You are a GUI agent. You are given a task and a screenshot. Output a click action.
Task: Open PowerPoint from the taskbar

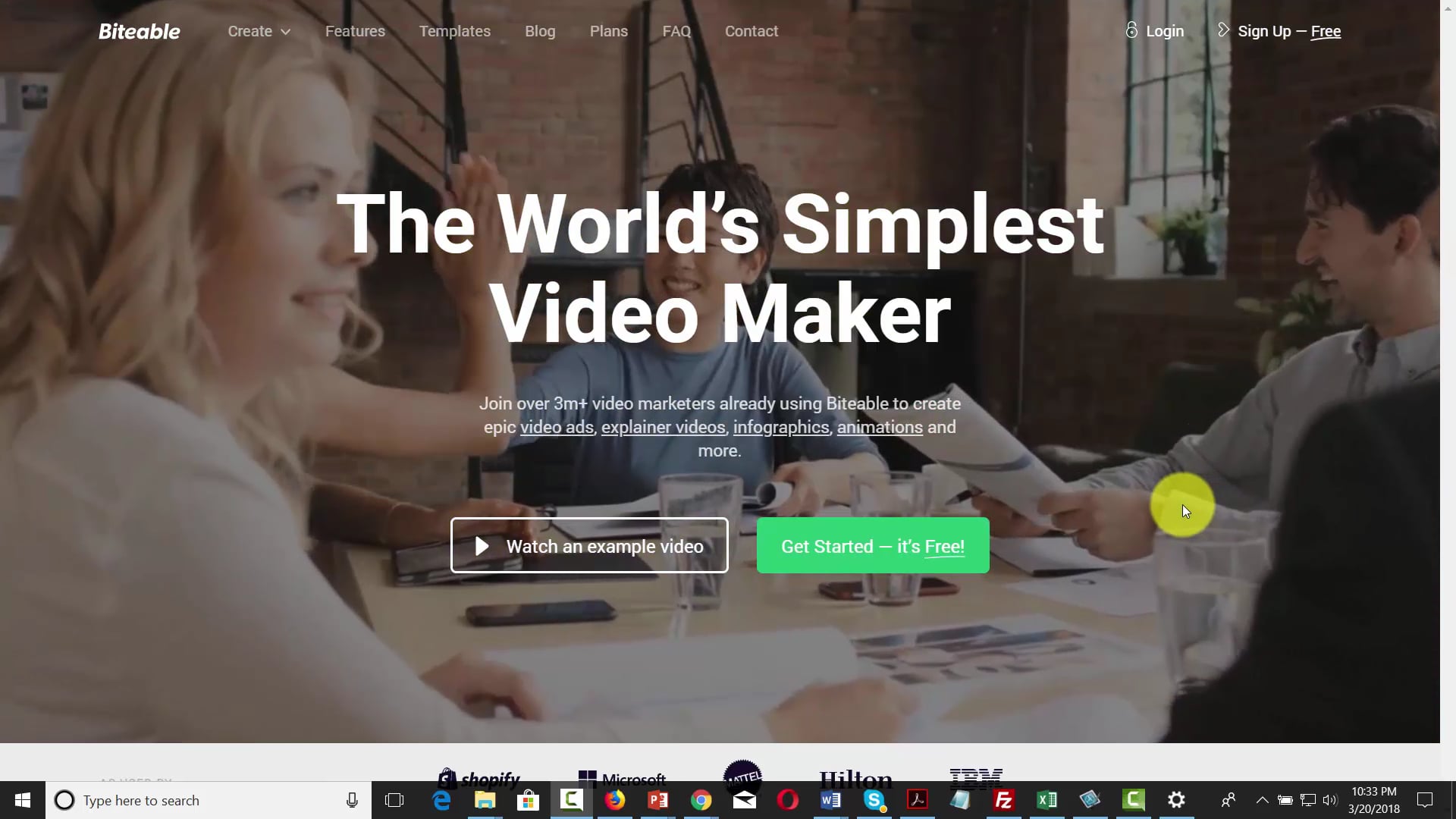coord(657,800)
